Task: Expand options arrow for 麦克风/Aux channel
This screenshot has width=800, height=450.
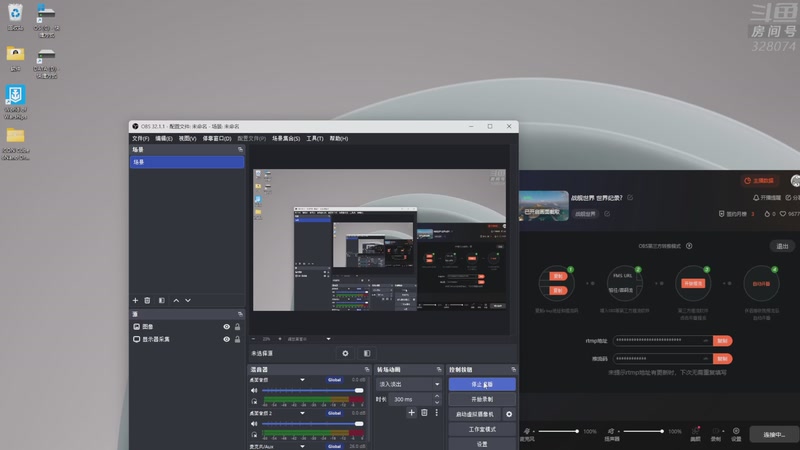Action: tap(303, 446)
